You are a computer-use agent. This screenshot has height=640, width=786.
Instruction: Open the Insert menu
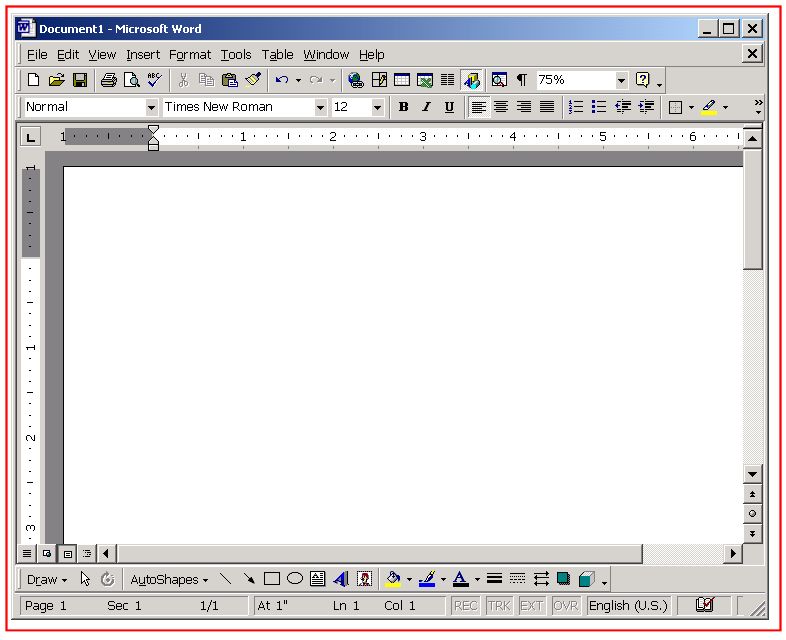(x=143, y=55)
